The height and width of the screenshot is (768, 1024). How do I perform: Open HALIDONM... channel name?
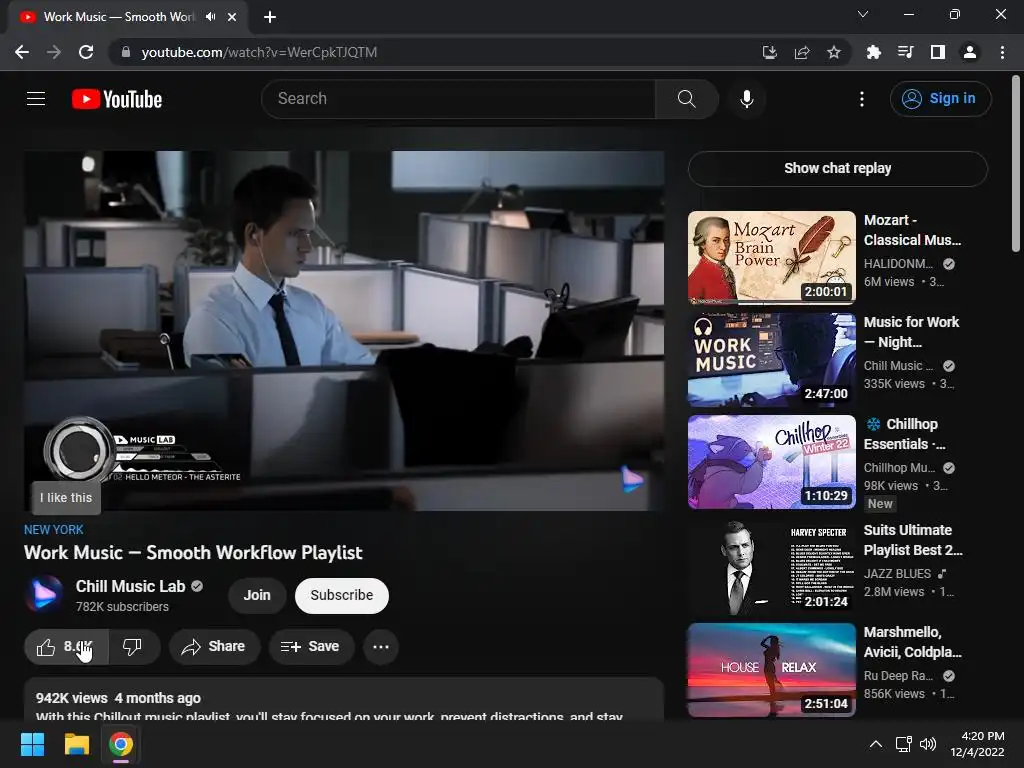[x=899, y=264]
